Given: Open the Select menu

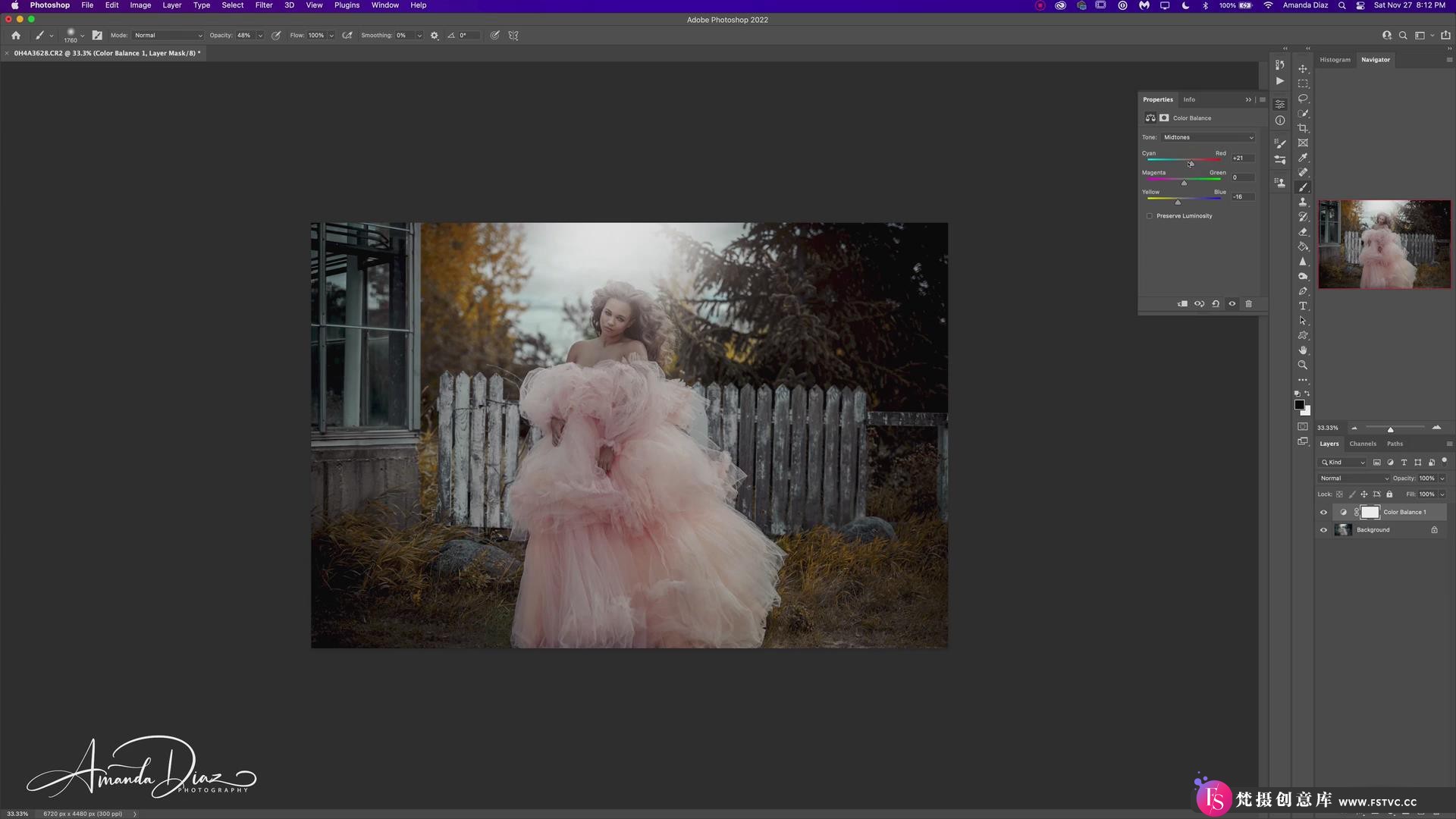Looking at the screenshot, I should (233, 5).
